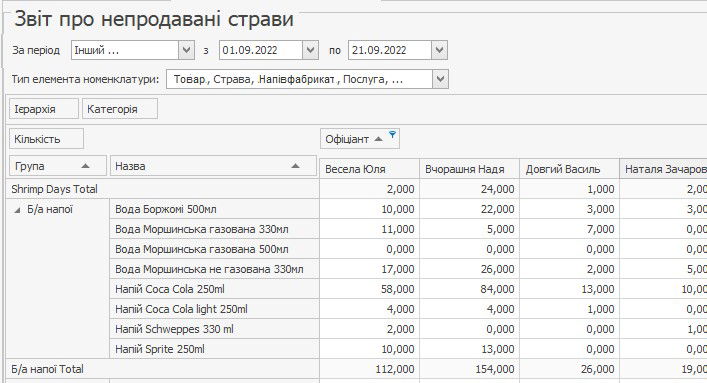Image resolution: width=707 pixels, height=383 pixels.
Task: Expand the Тип елемента номенклатури dropdown
Action: [x=441, y=79]
